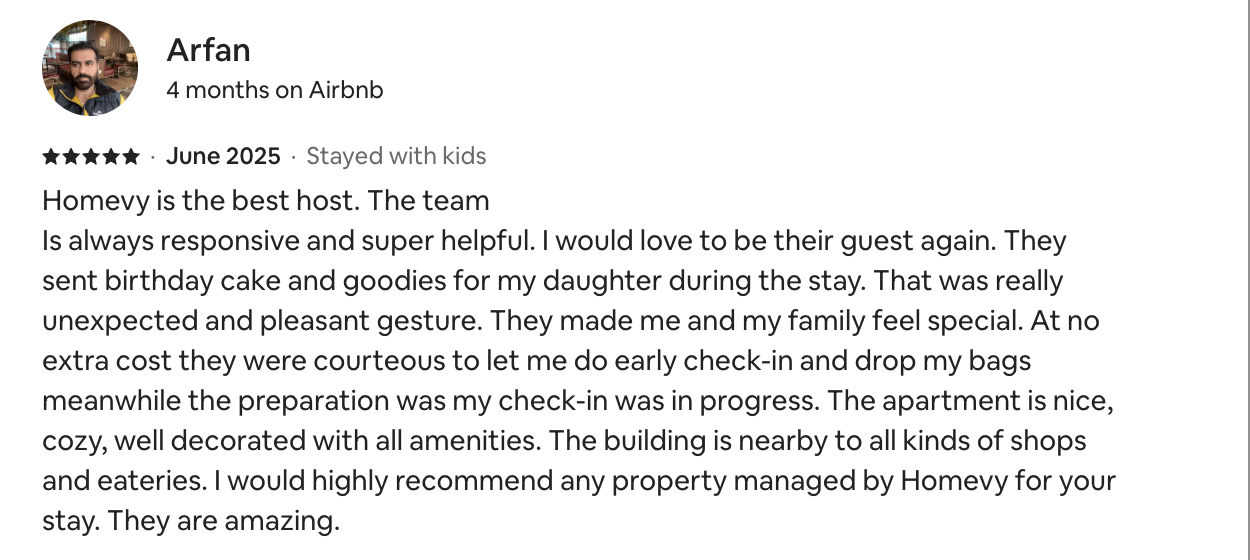Click the third star in the rating
Viewport: 1250px width, 560px height.
tap(91, 157)
